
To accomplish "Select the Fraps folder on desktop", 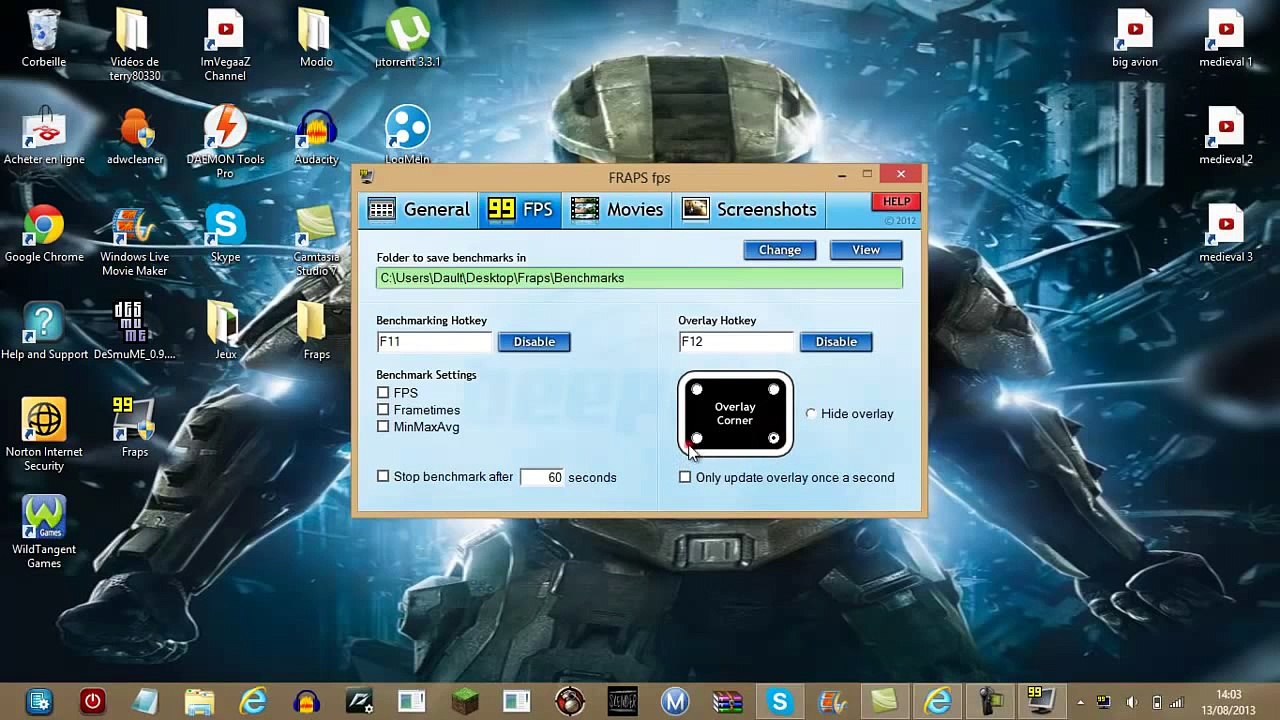I will click(x=316, y=331).
